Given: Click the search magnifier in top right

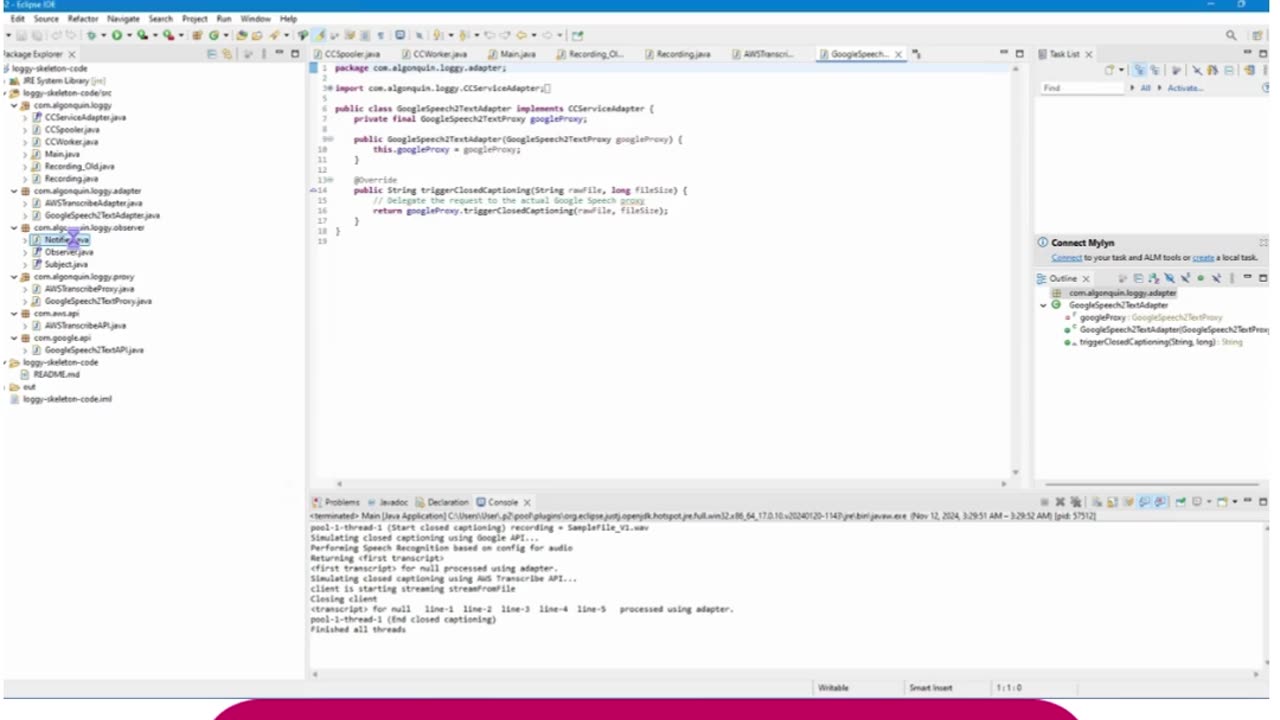Looking at the screenshot, I should click(1231, 35).
